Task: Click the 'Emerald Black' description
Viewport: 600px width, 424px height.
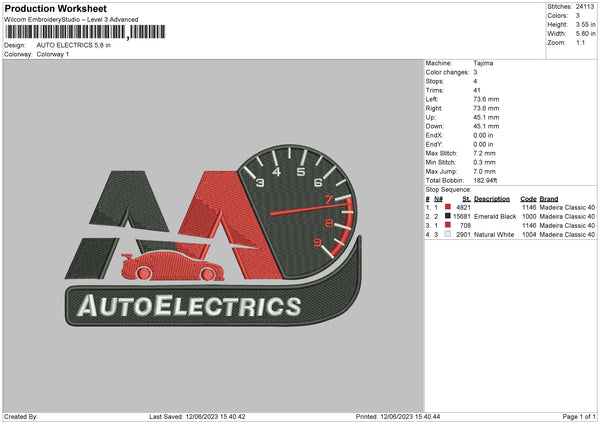Action: click(x=495, y=217)
